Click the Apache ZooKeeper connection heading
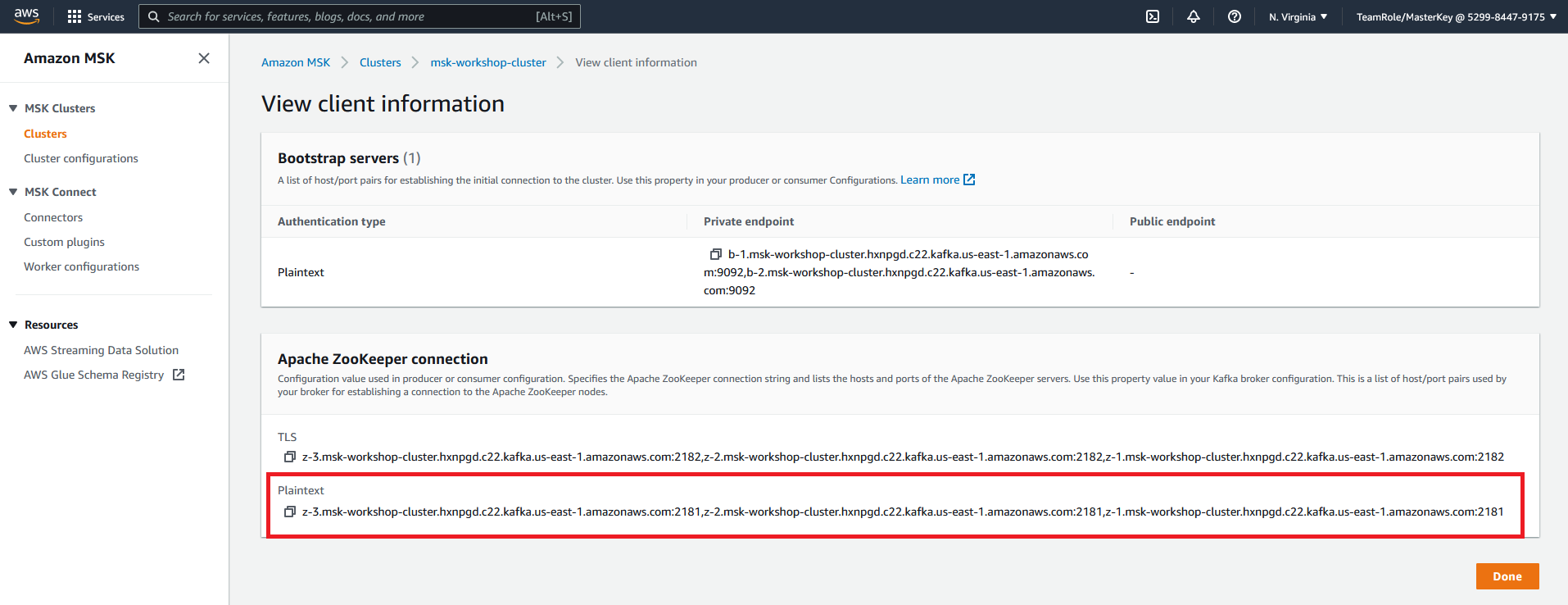Screen dimensions: 1568x605 click(383, 359)
